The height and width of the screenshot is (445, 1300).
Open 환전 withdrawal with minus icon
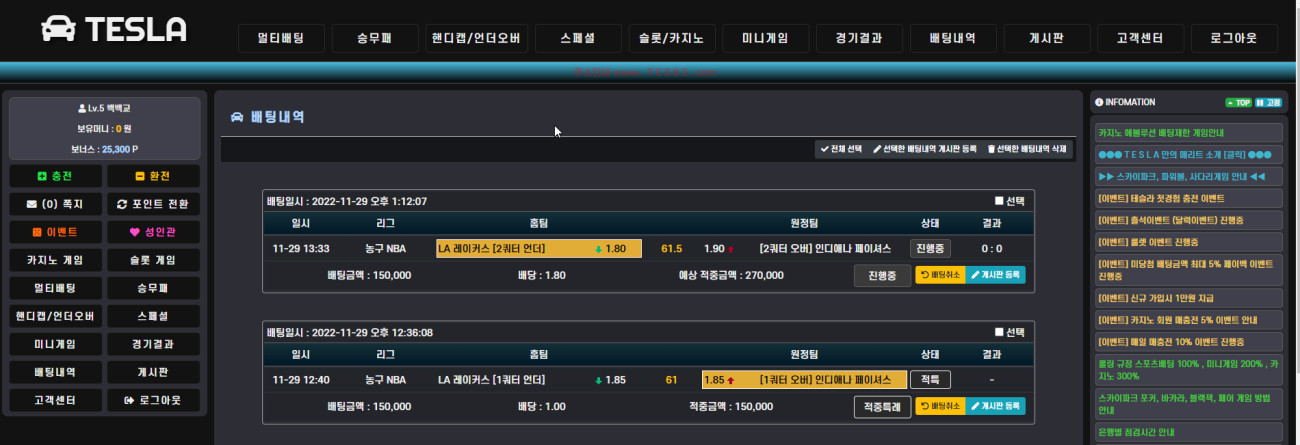(x=153, y=176)
